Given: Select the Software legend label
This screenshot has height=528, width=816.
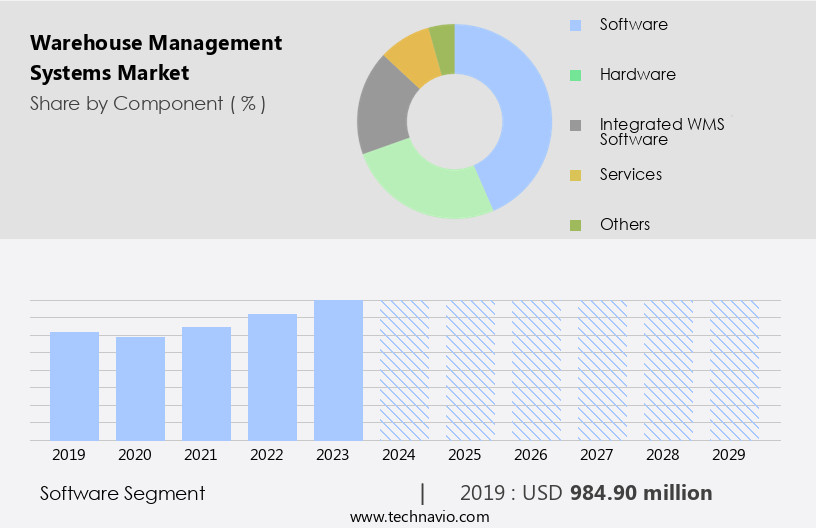Looking at the screenshot, I should 633,24.
